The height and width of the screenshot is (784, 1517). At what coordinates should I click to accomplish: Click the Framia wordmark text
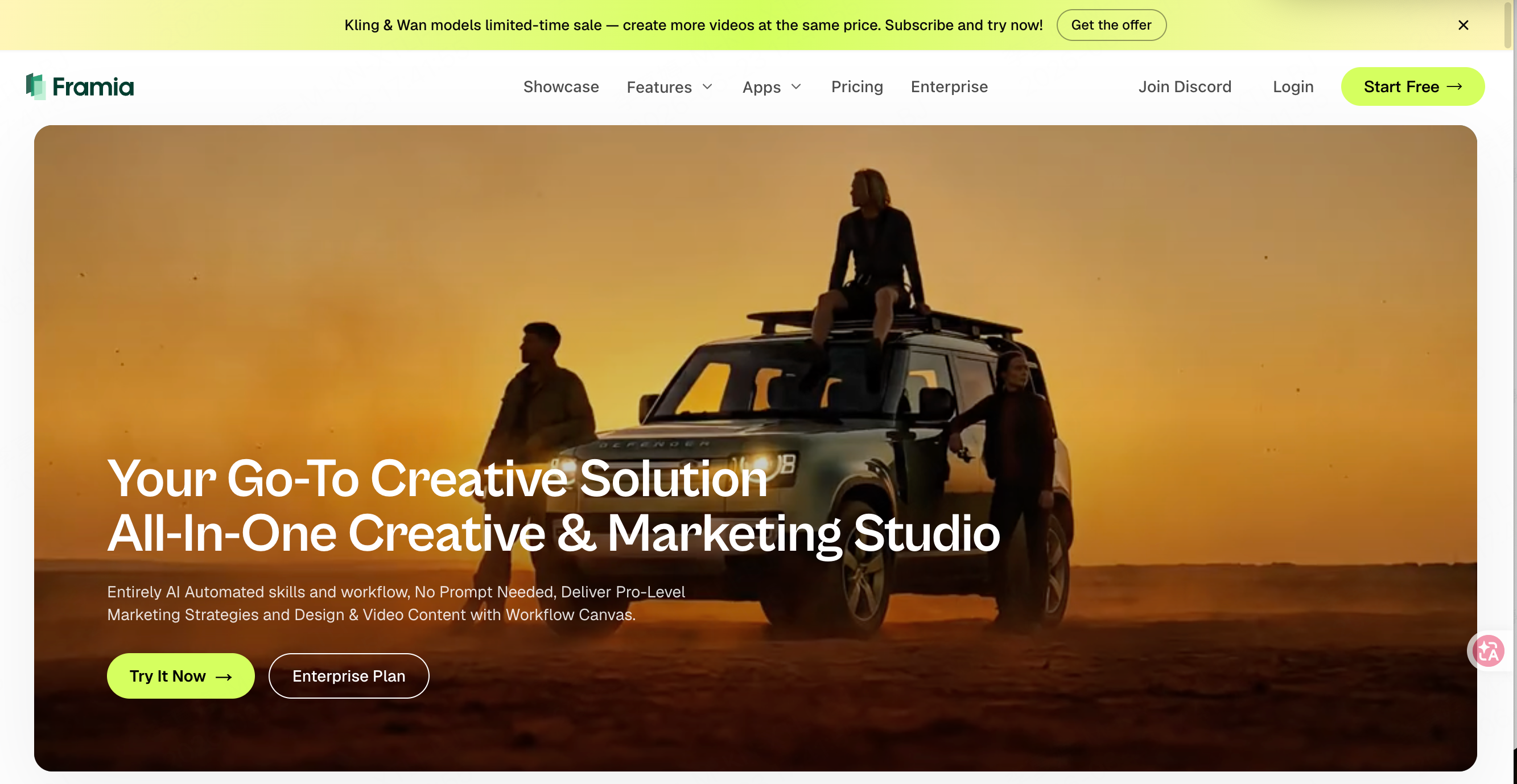[x=93, y=86]
